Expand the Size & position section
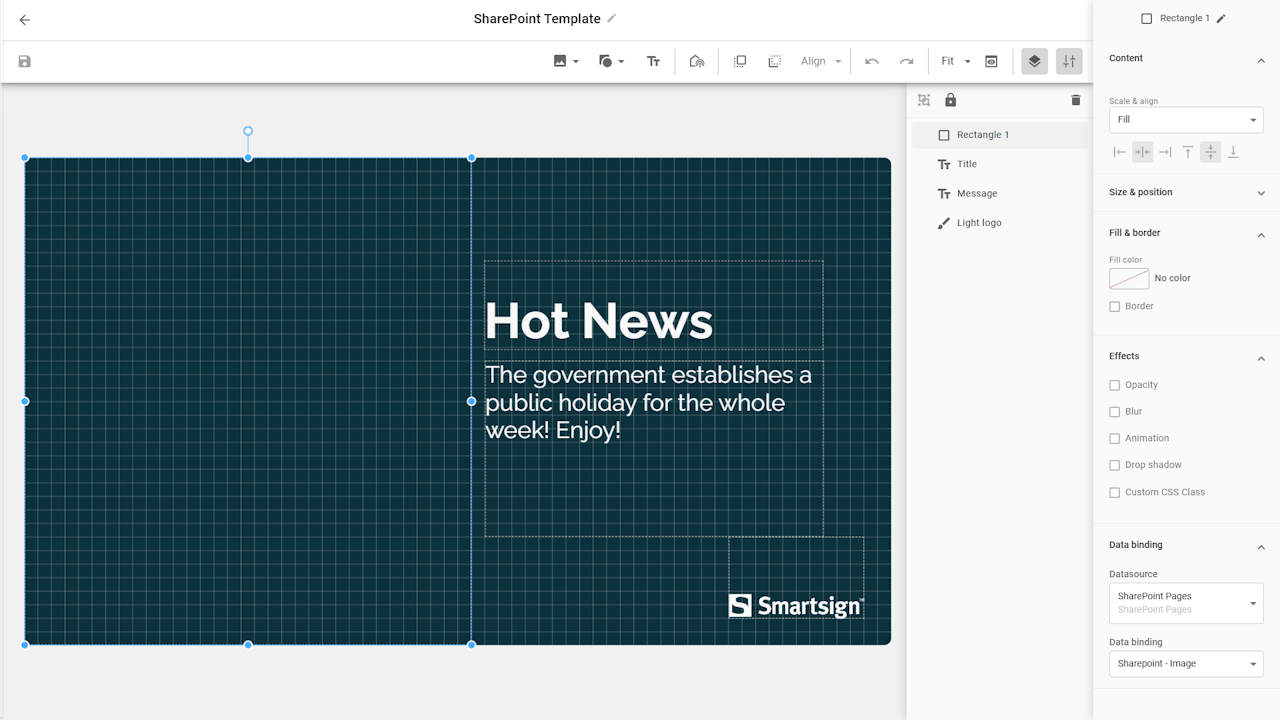1280x720 pixels. click(x=1185, y=192)
